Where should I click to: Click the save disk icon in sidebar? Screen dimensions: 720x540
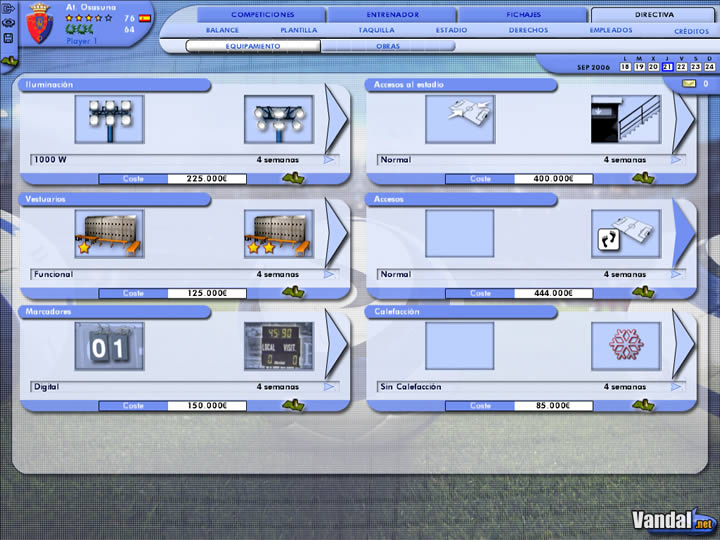pyautogui.click(x=8, y=38)
